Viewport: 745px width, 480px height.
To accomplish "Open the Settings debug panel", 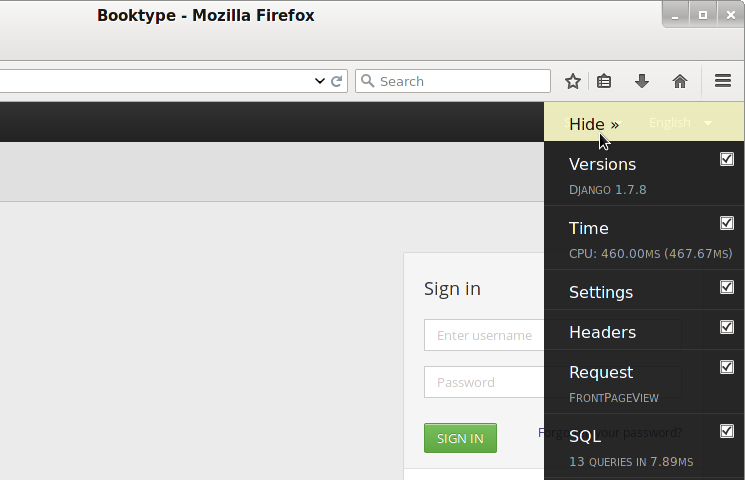I will point(601,292).
